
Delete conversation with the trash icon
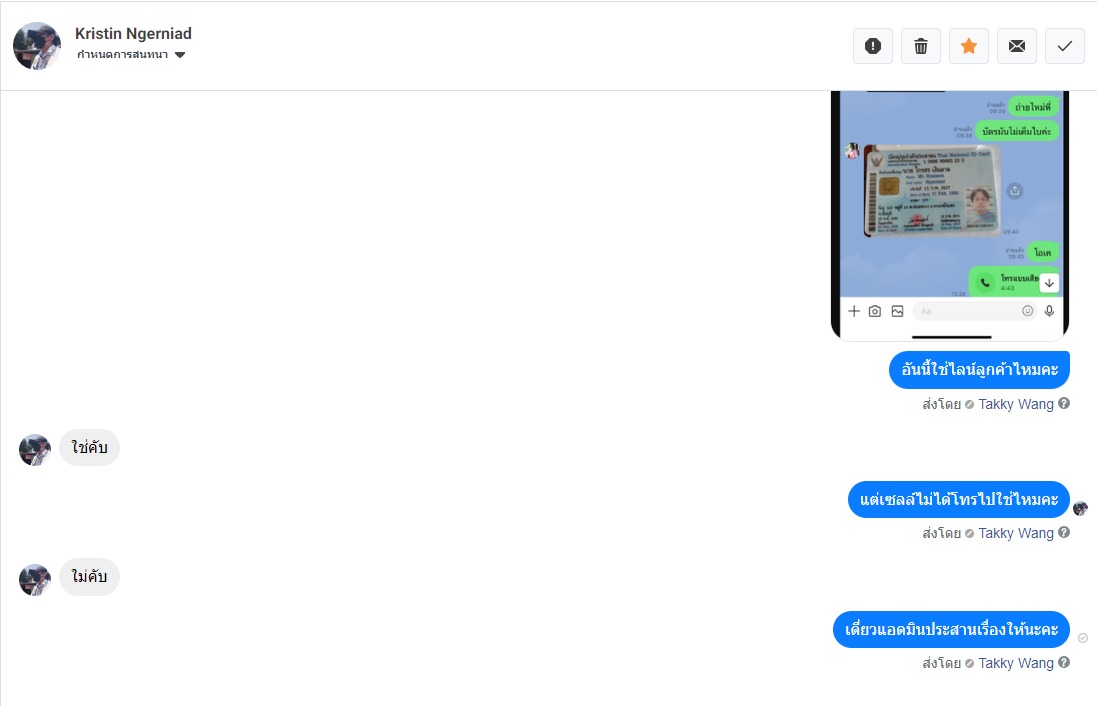coord(921,46)
